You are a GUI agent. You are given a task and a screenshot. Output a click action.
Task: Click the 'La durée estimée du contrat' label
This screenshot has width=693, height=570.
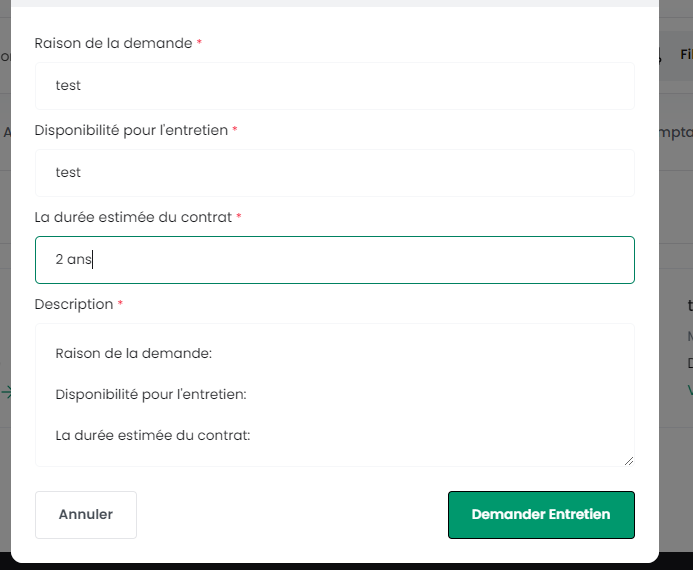[133, 217]
